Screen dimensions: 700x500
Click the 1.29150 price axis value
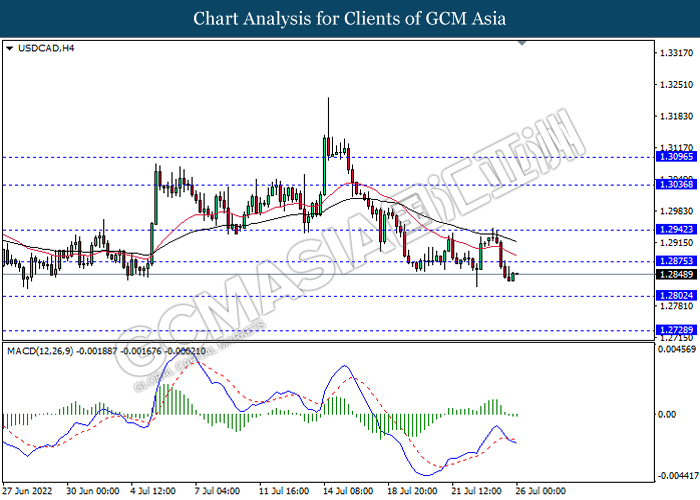click(x=676, y=242)
